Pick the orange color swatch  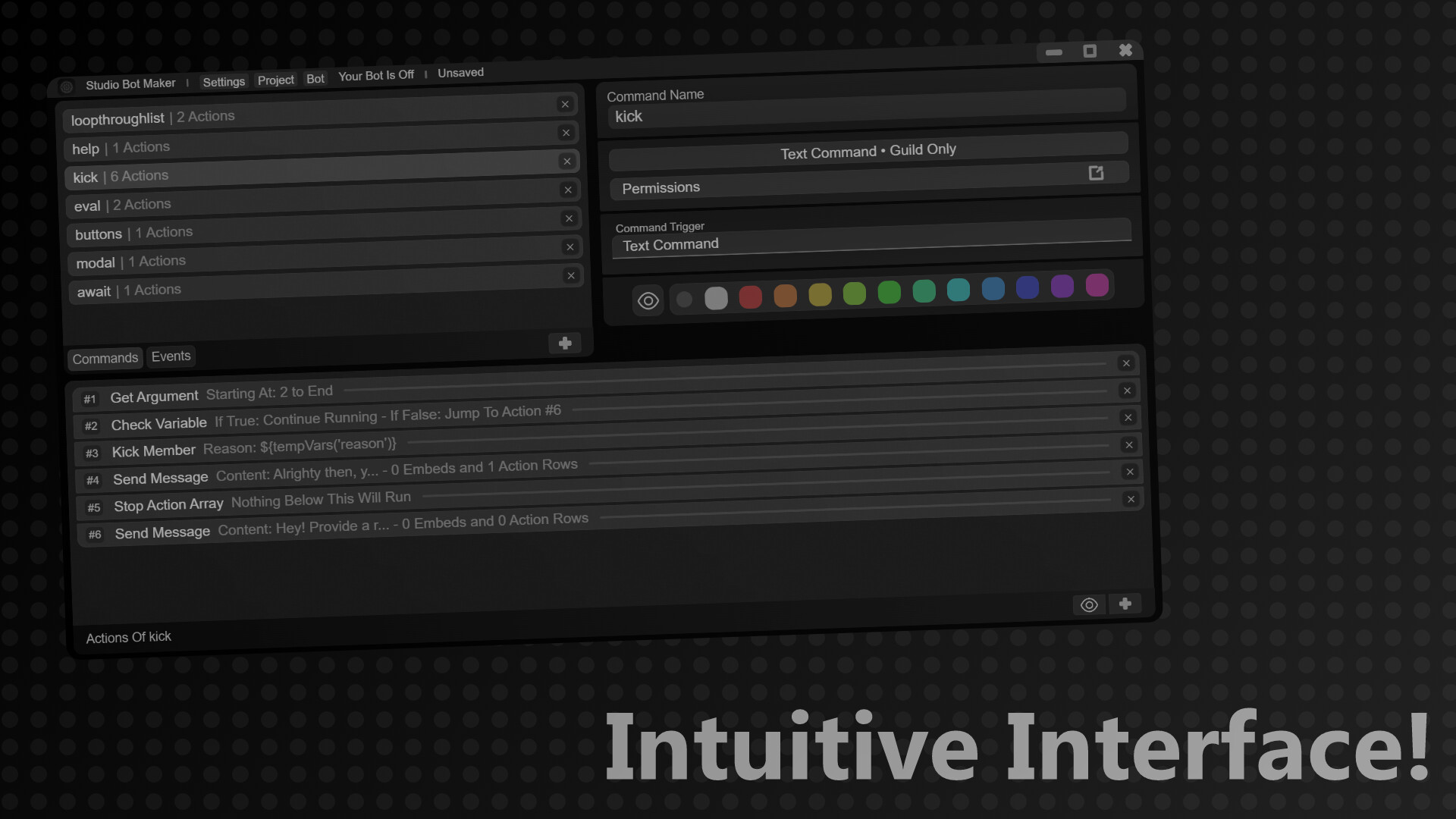786,296
